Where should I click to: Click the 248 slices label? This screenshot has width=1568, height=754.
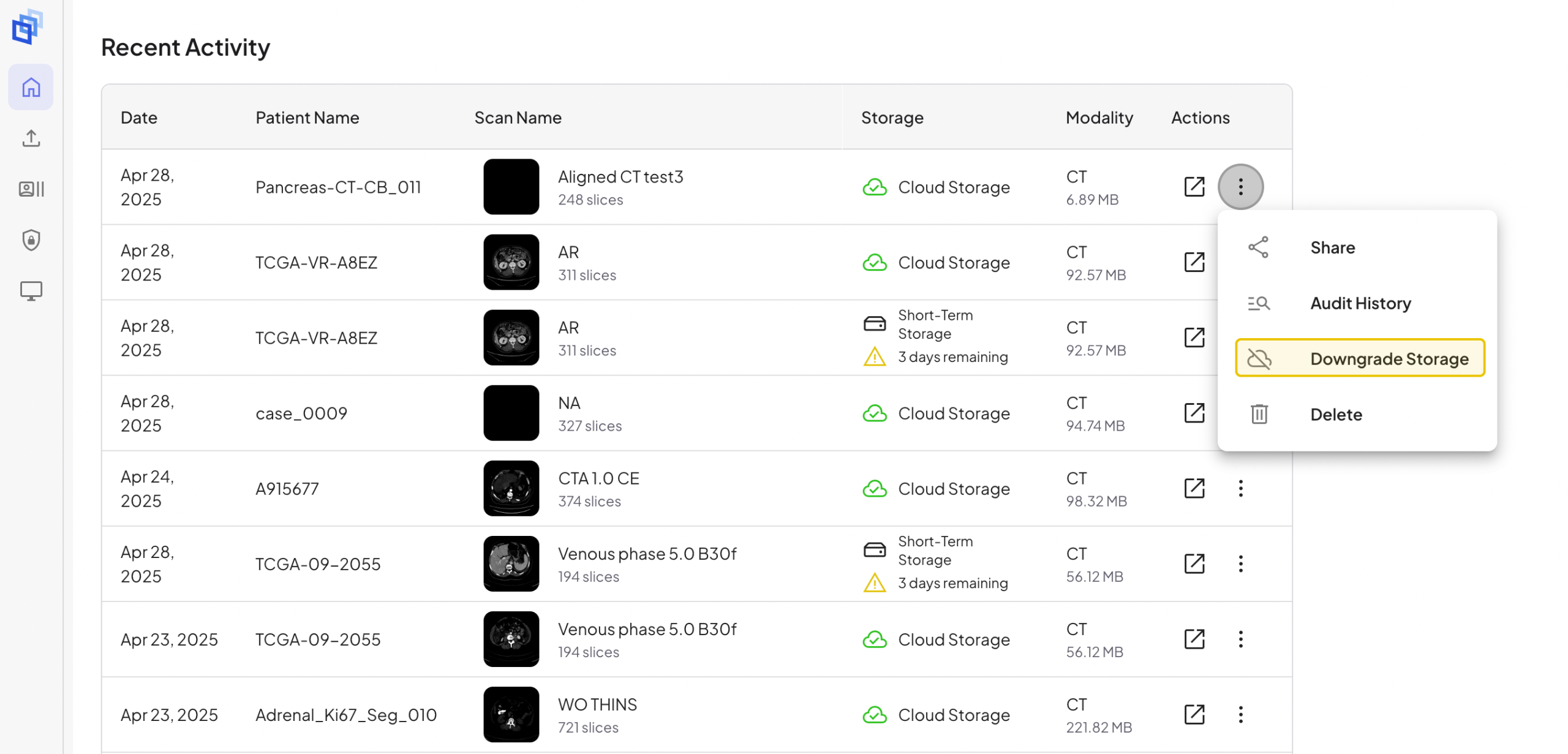[590, 200]
